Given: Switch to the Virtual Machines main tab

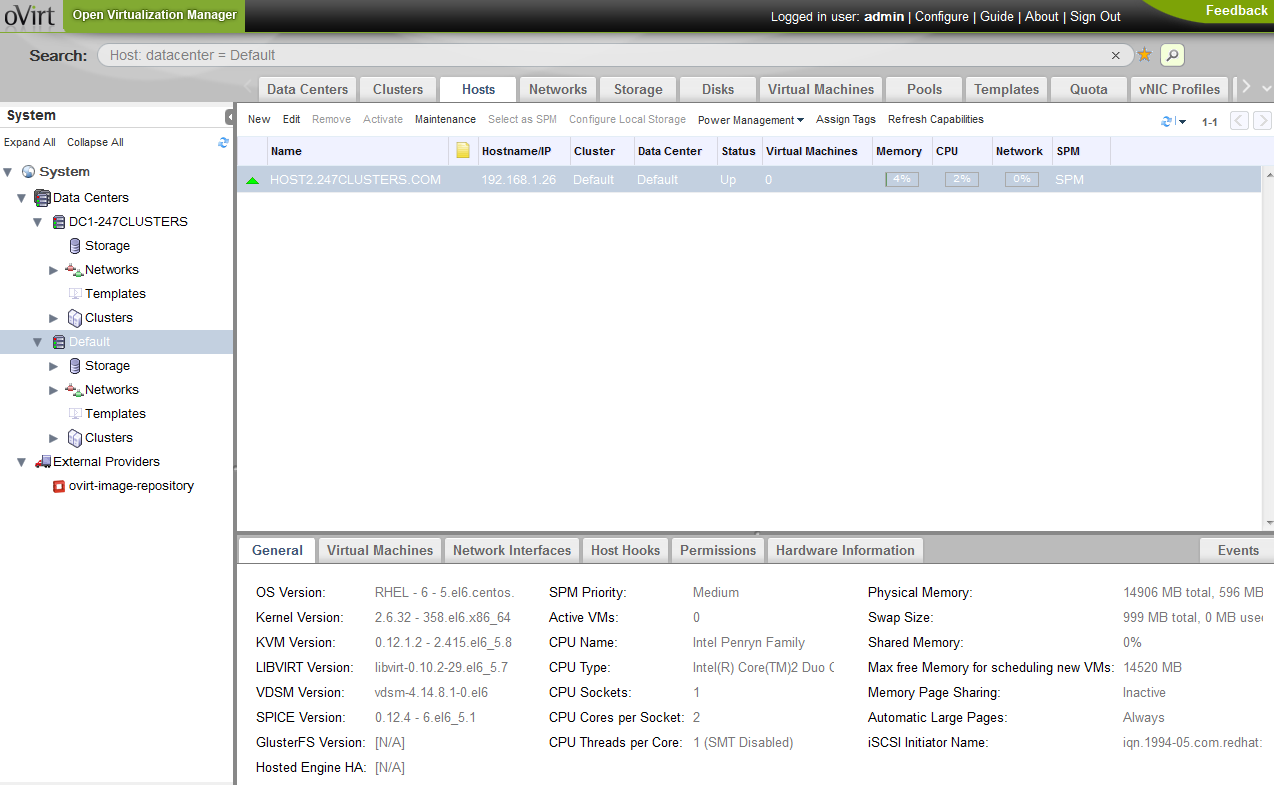Looking at the screenshot, I should tap(820, 89).
